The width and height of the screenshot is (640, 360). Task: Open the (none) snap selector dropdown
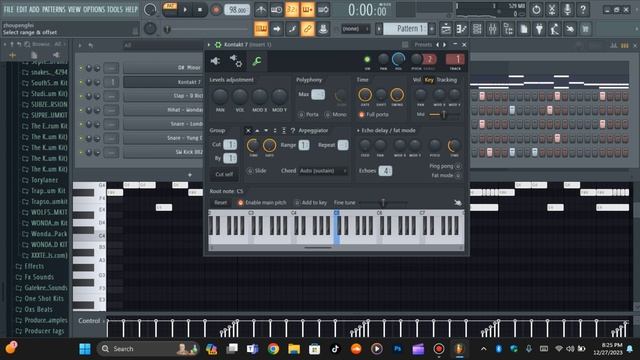click(356, 29)
